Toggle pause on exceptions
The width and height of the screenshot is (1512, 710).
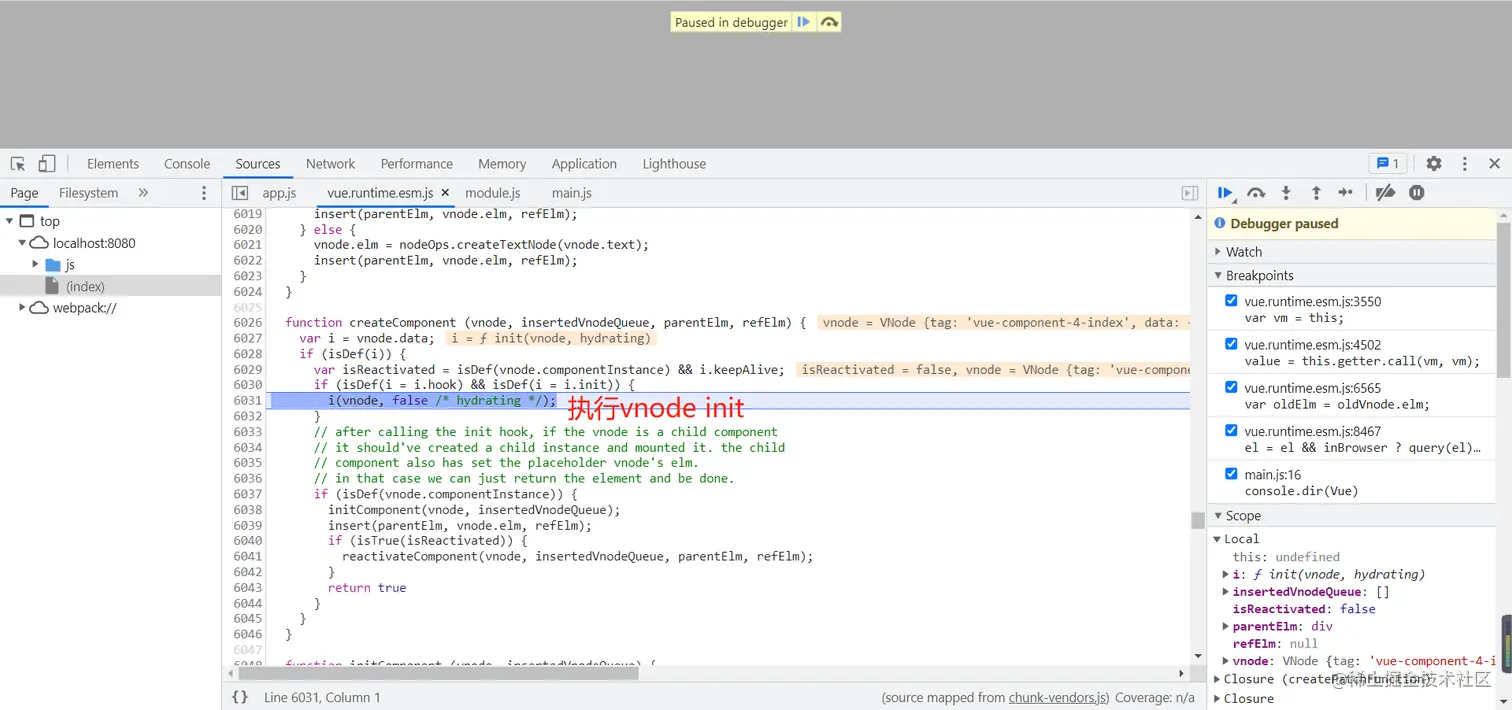pyautogui.click(x=1417, y=193)
